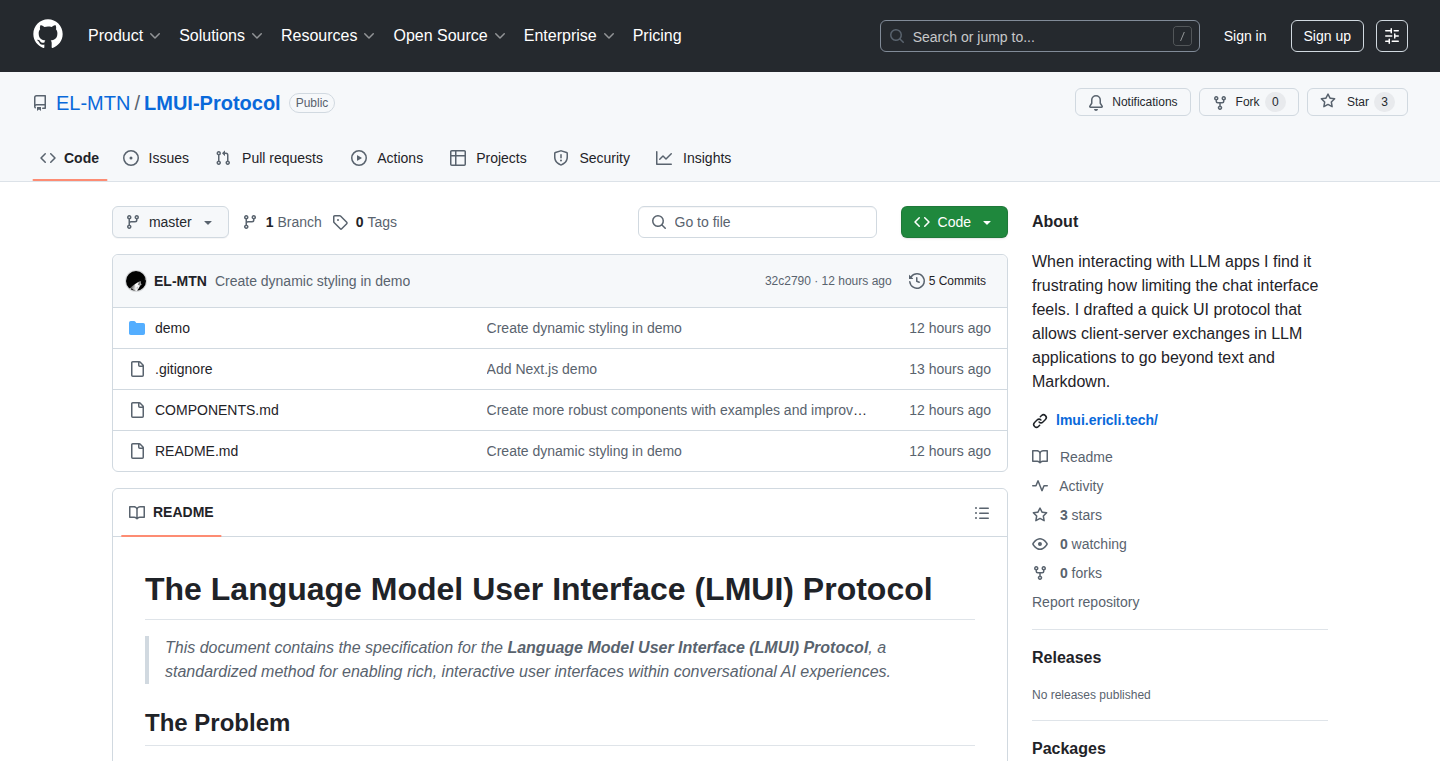Image resolution: width=1440 pixels, height=761 pixels.
Task: Click the Activity pulse icon
Action: coord(1040,486)
